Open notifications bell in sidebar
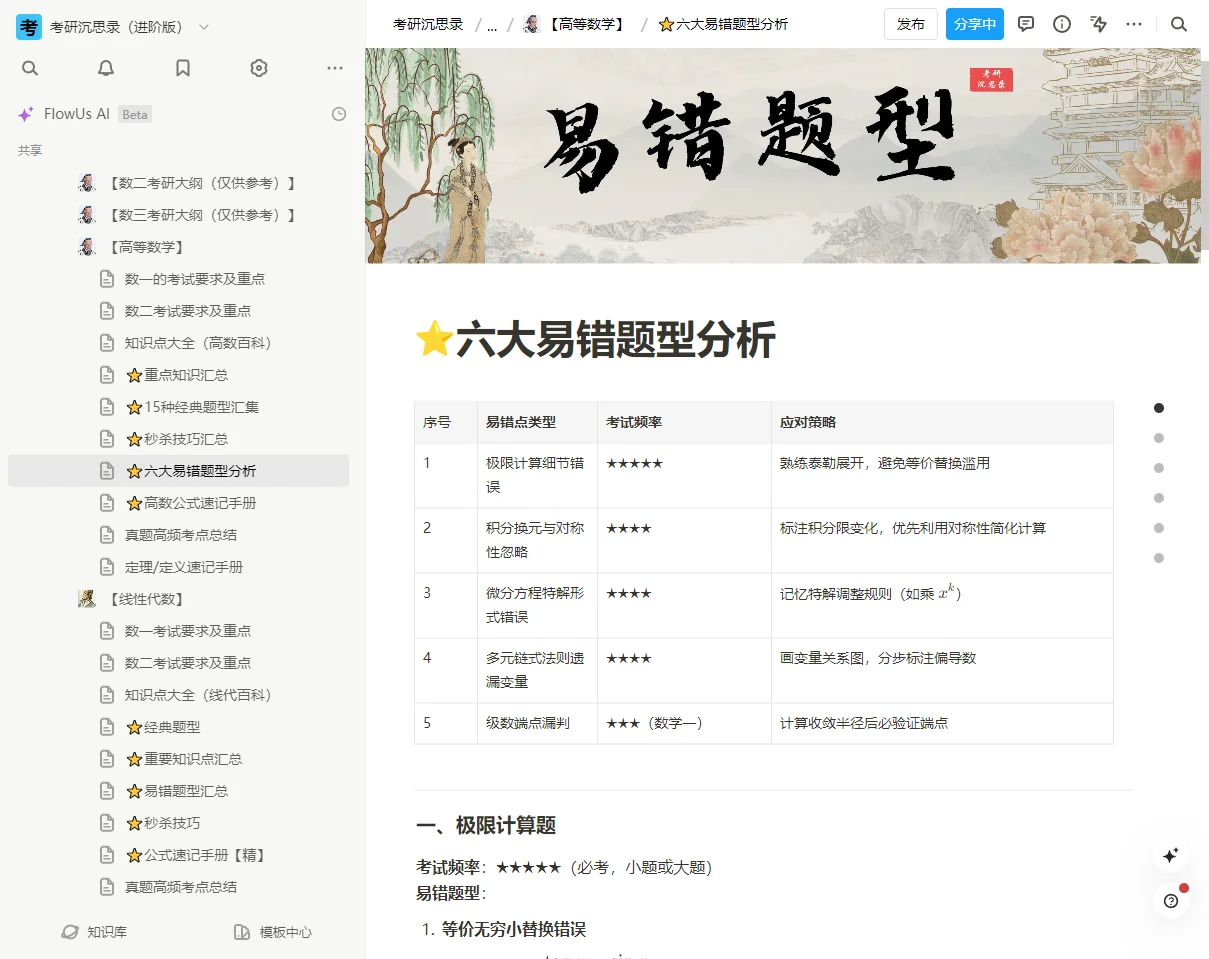Viewport: 1209px width, 959px height. click(106, 68)
